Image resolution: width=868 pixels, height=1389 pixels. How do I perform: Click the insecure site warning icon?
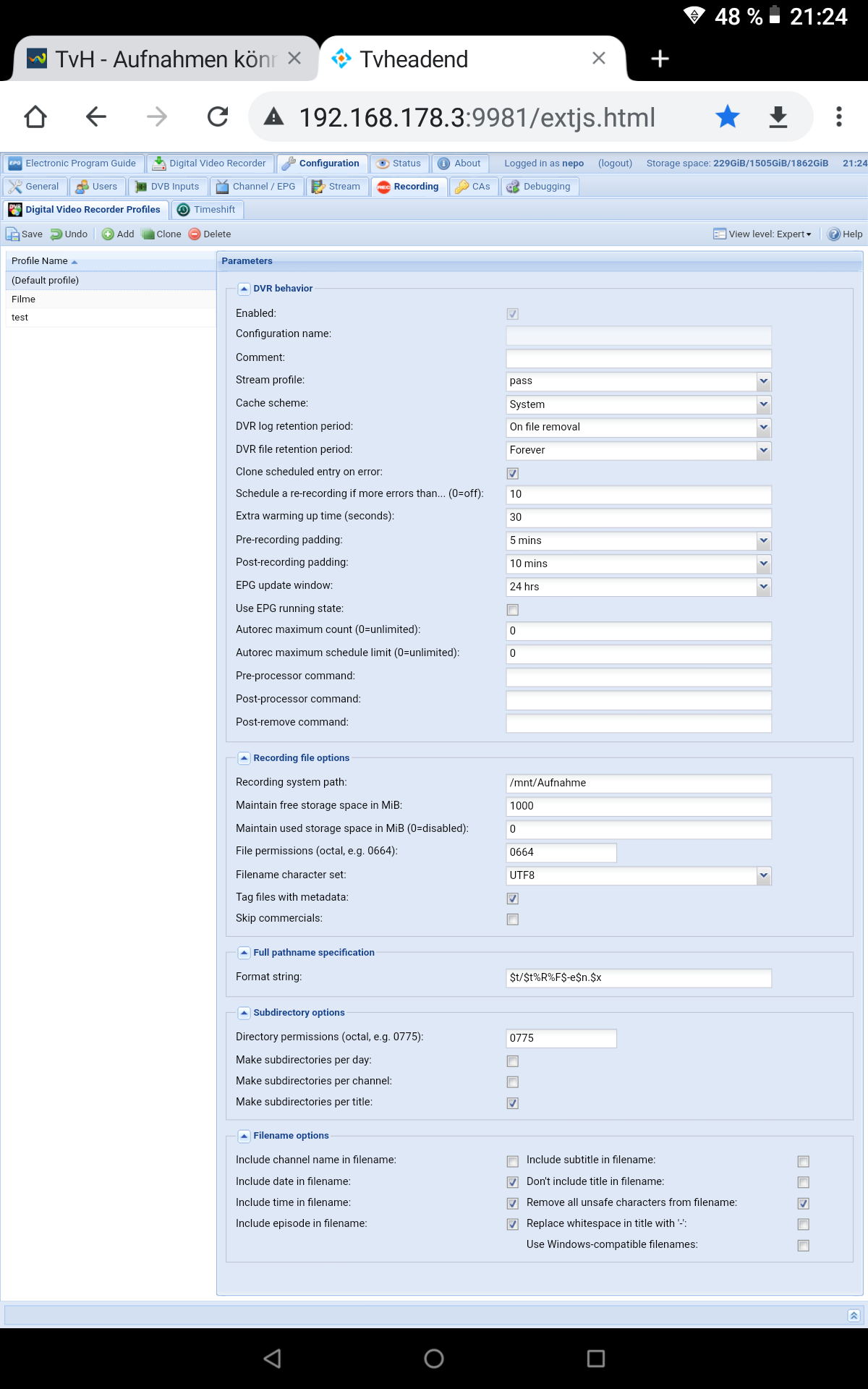[x=273, y=116]
